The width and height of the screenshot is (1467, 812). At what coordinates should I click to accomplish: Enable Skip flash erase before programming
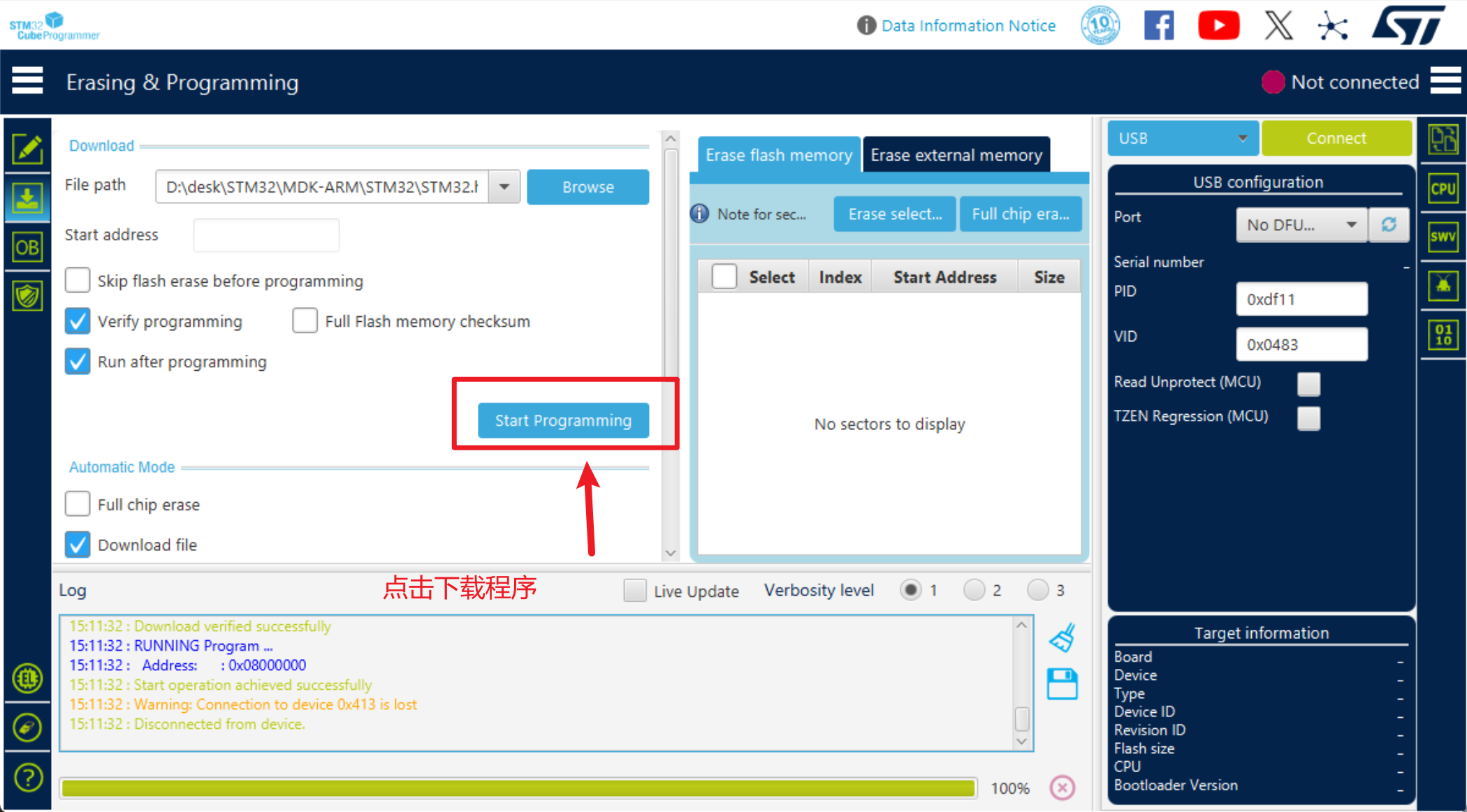[x=78, y=280]
